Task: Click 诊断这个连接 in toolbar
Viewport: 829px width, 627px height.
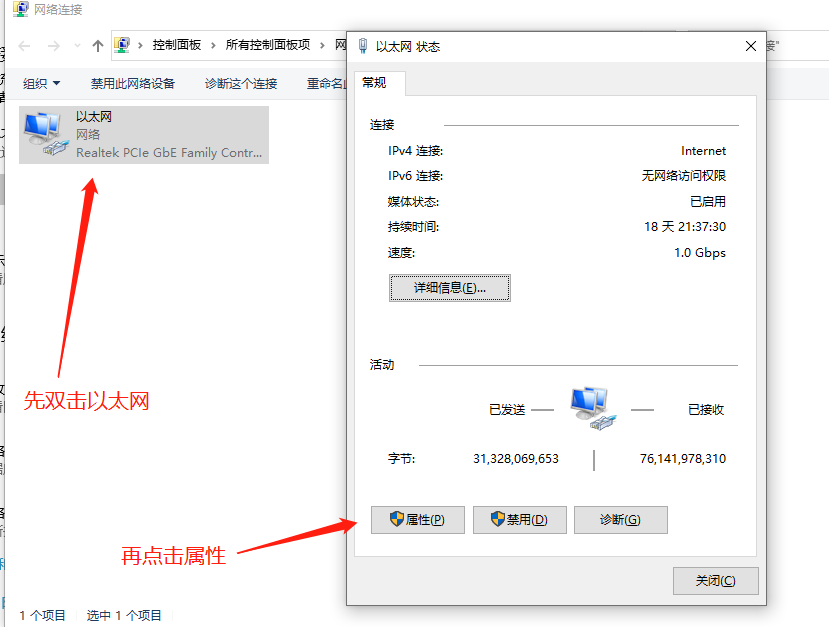Action: click(241, 84)
